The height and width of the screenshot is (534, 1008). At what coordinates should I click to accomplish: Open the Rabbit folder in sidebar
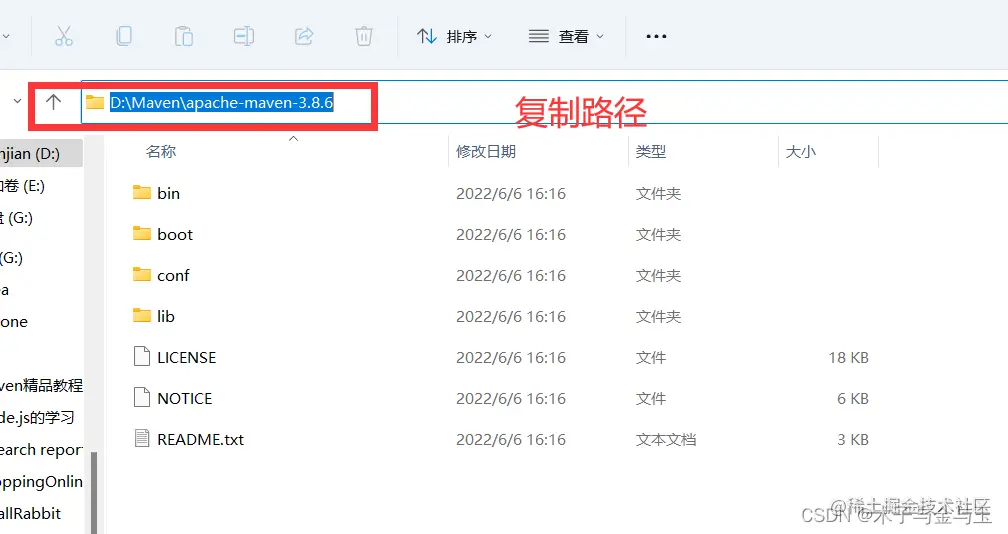pos(31,513)
